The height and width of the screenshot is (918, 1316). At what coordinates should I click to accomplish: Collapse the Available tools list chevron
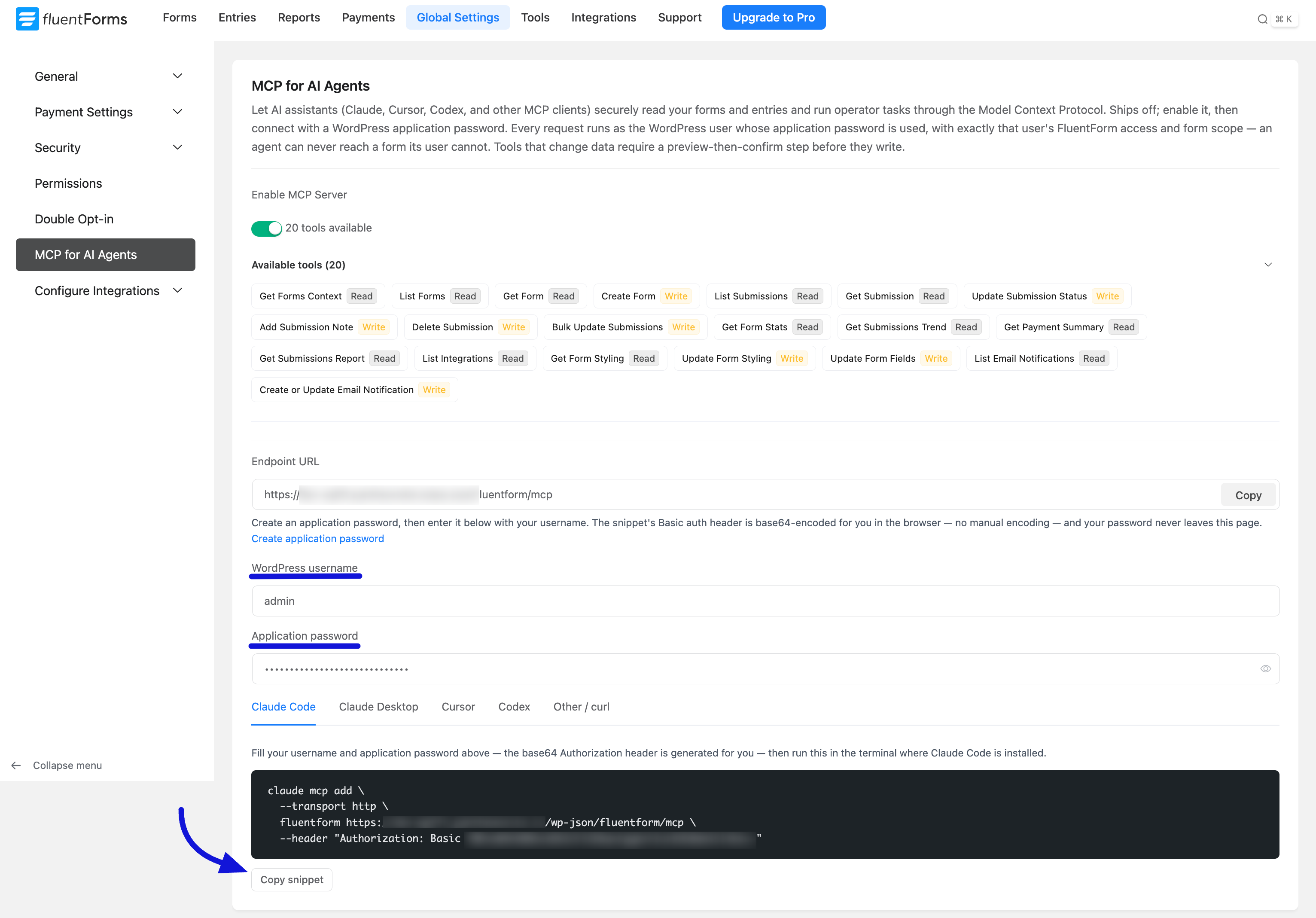(1268, 265)
